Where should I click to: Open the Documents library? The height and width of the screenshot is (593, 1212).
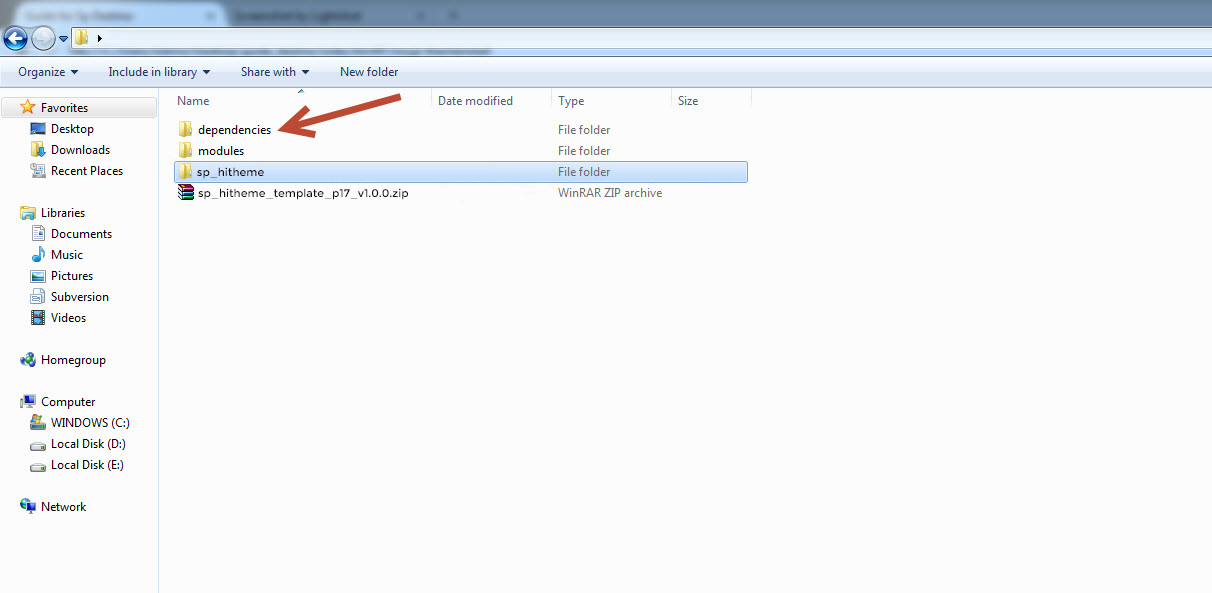pos(82,234)
